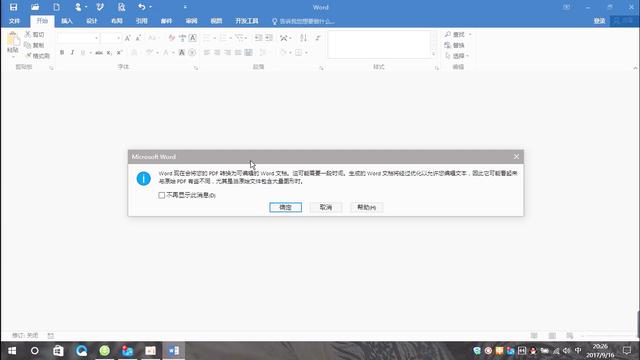Click the Tell Me search box
Image resolution: width=640 pixels, height=360 pixels.
point(303,21)
